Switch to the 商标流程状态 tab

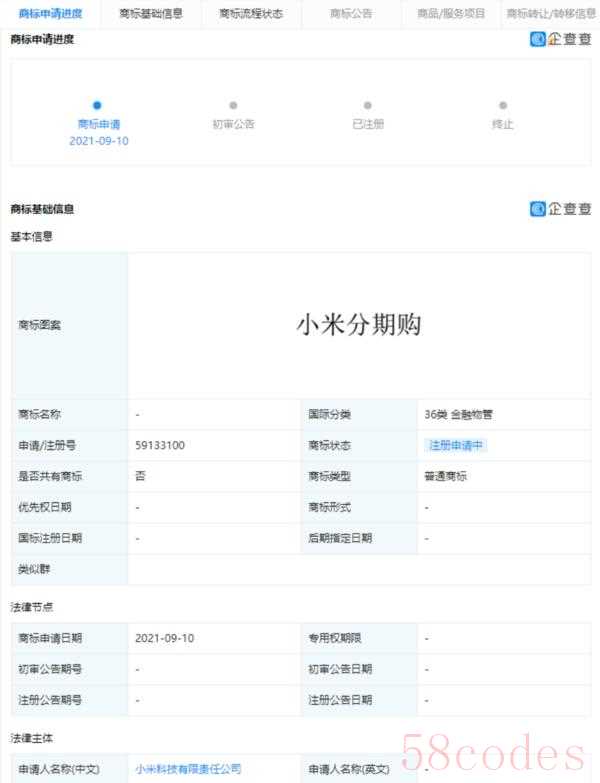tap(251, 13)
